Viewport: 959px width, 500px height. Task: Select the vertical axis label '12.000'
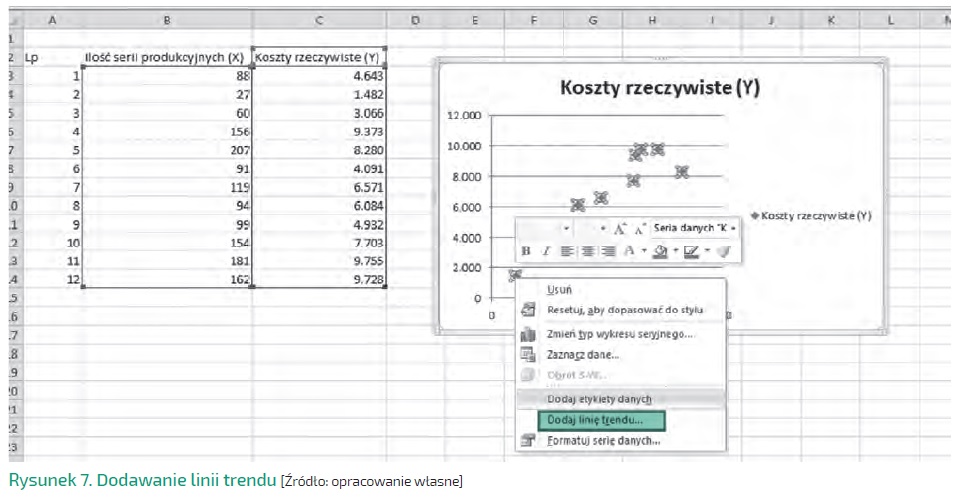pyautogui.click(x=464, y=116)
